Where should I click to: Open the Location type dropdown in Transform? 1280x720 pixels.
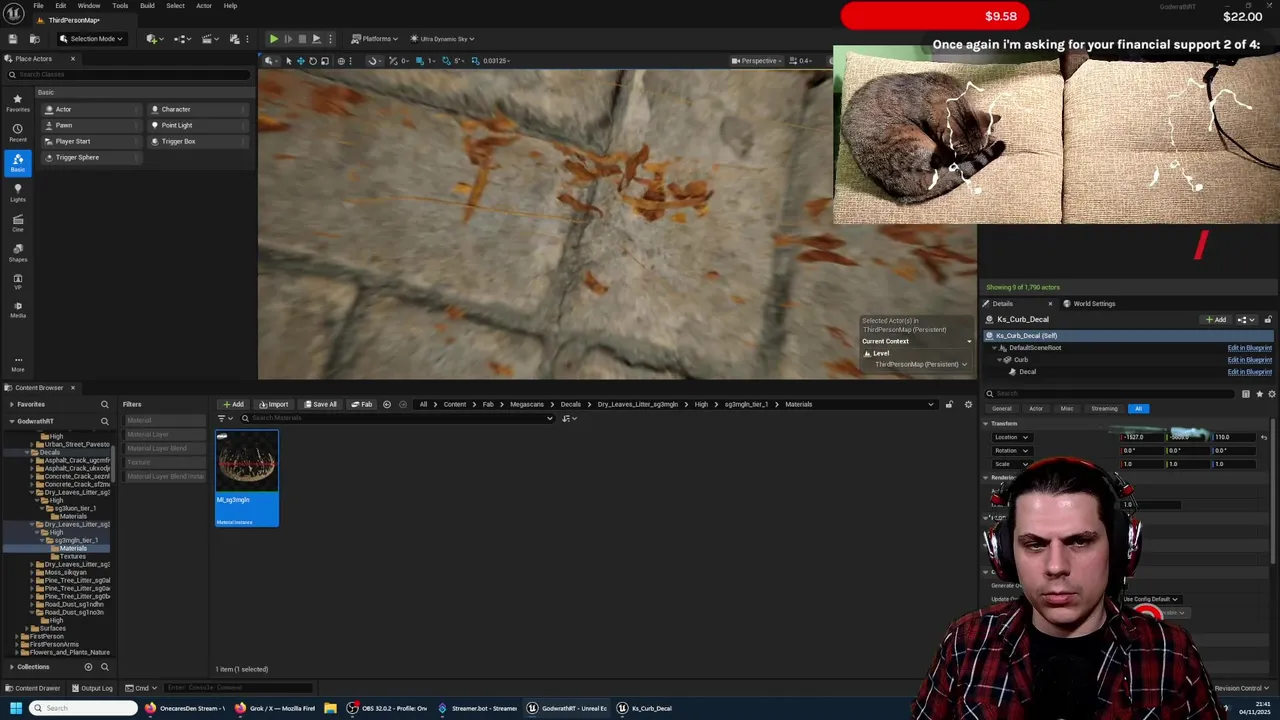tap(1011, 437)
